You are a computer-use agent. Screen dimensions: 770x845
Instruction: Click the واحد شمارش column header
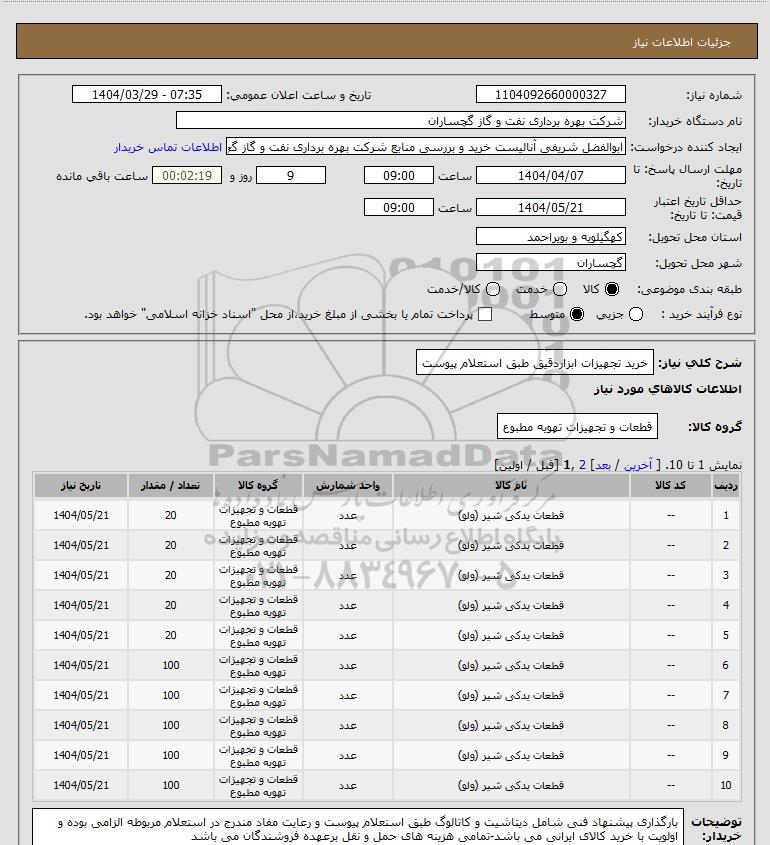point(348,486)
